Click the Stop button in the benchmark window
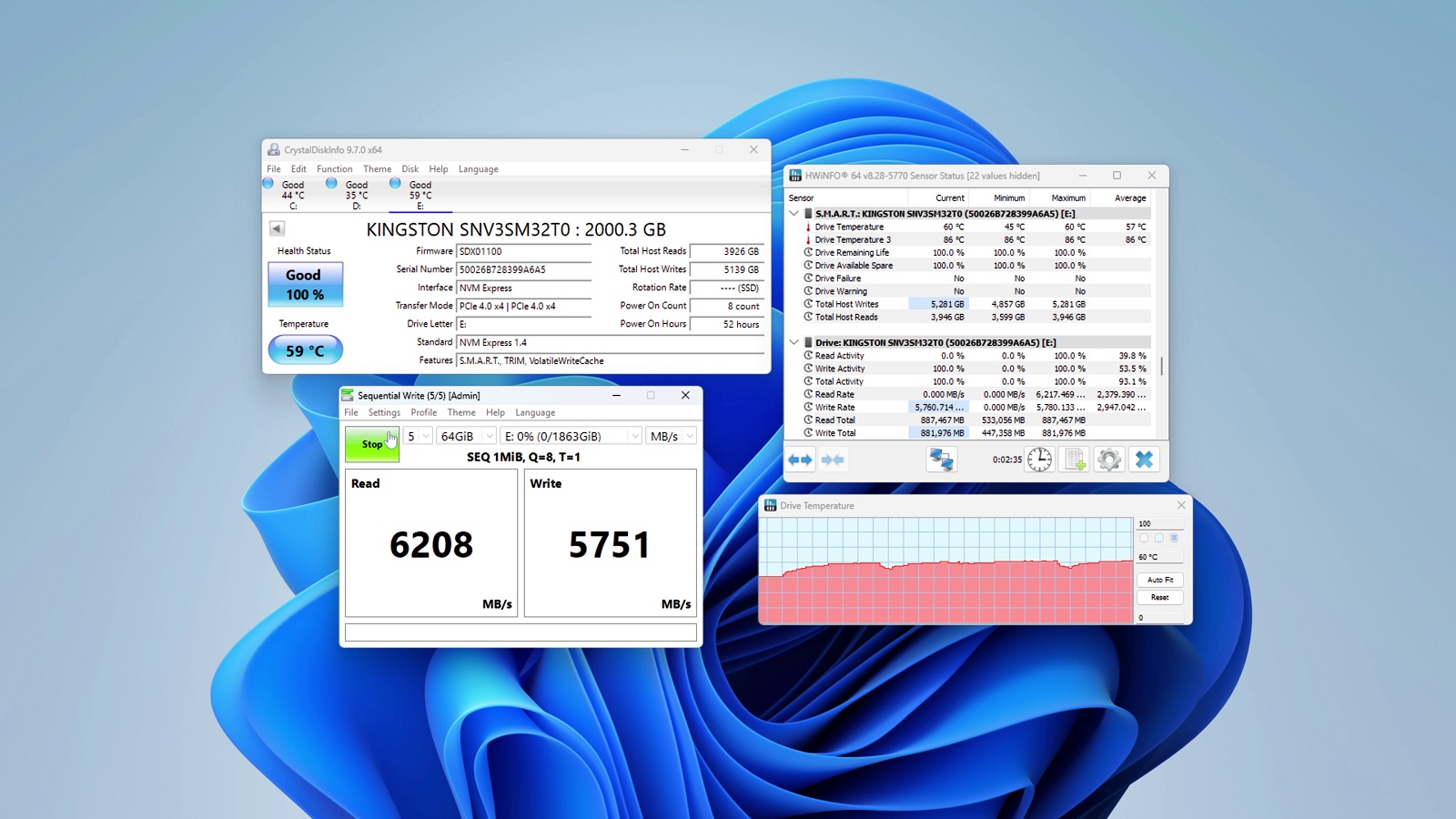1456x819 pixels. [372, 444]
